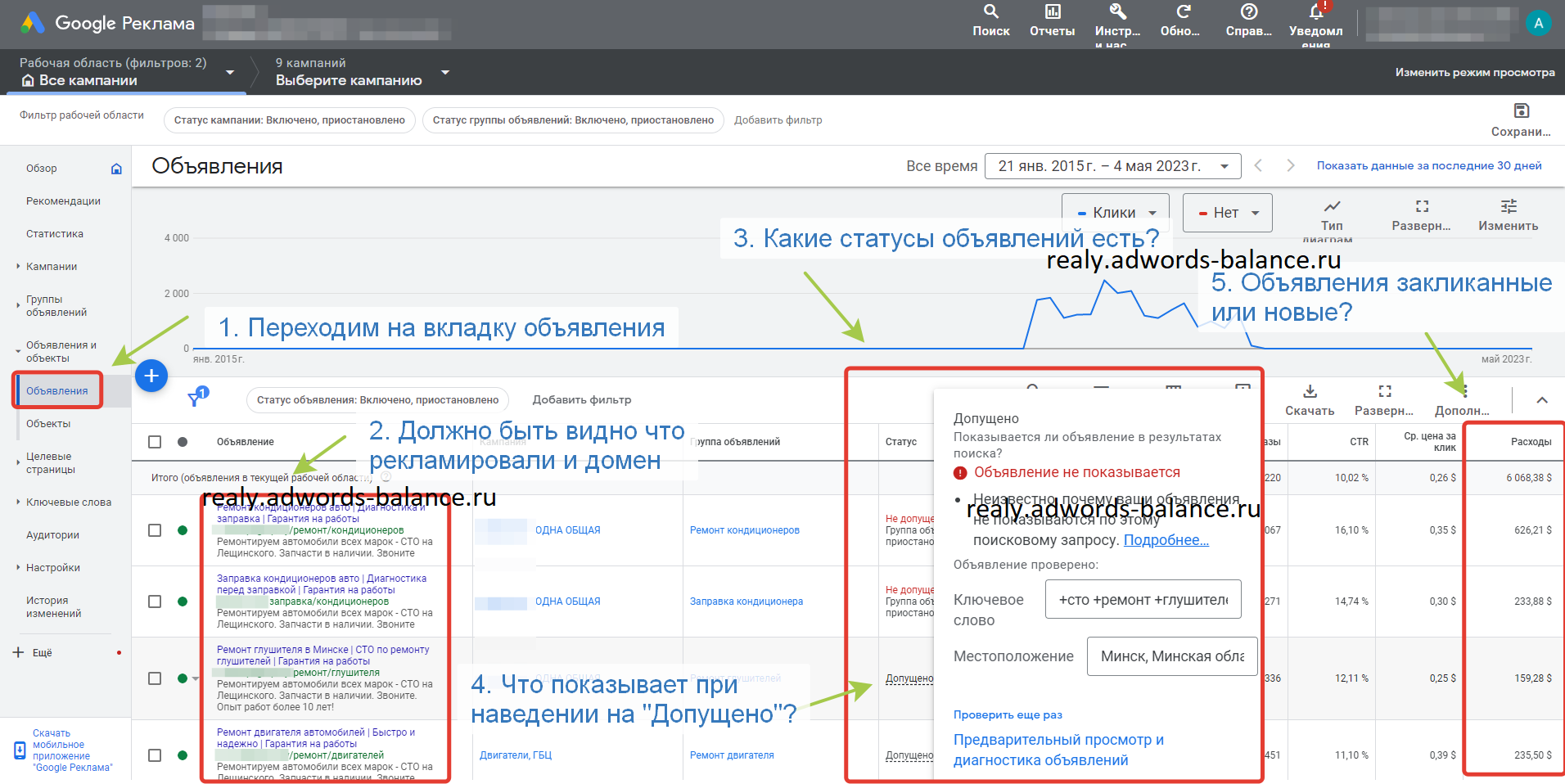Open the Клики metric dropdown
The image size is (1565, 784).
coord(1115,213)
